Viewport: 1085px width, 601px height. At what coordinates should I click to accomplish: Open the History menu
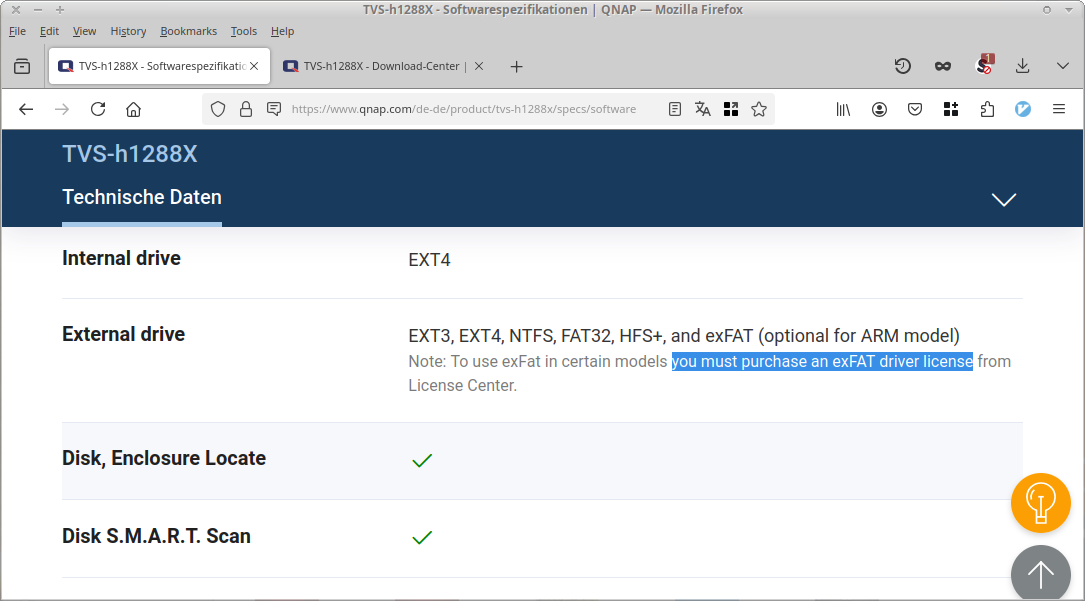(x=128, y=31)
